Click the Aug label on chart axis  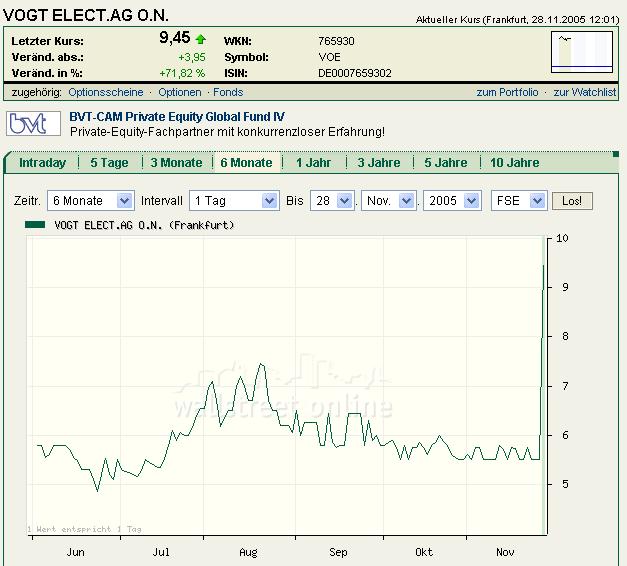pos(248,552)
